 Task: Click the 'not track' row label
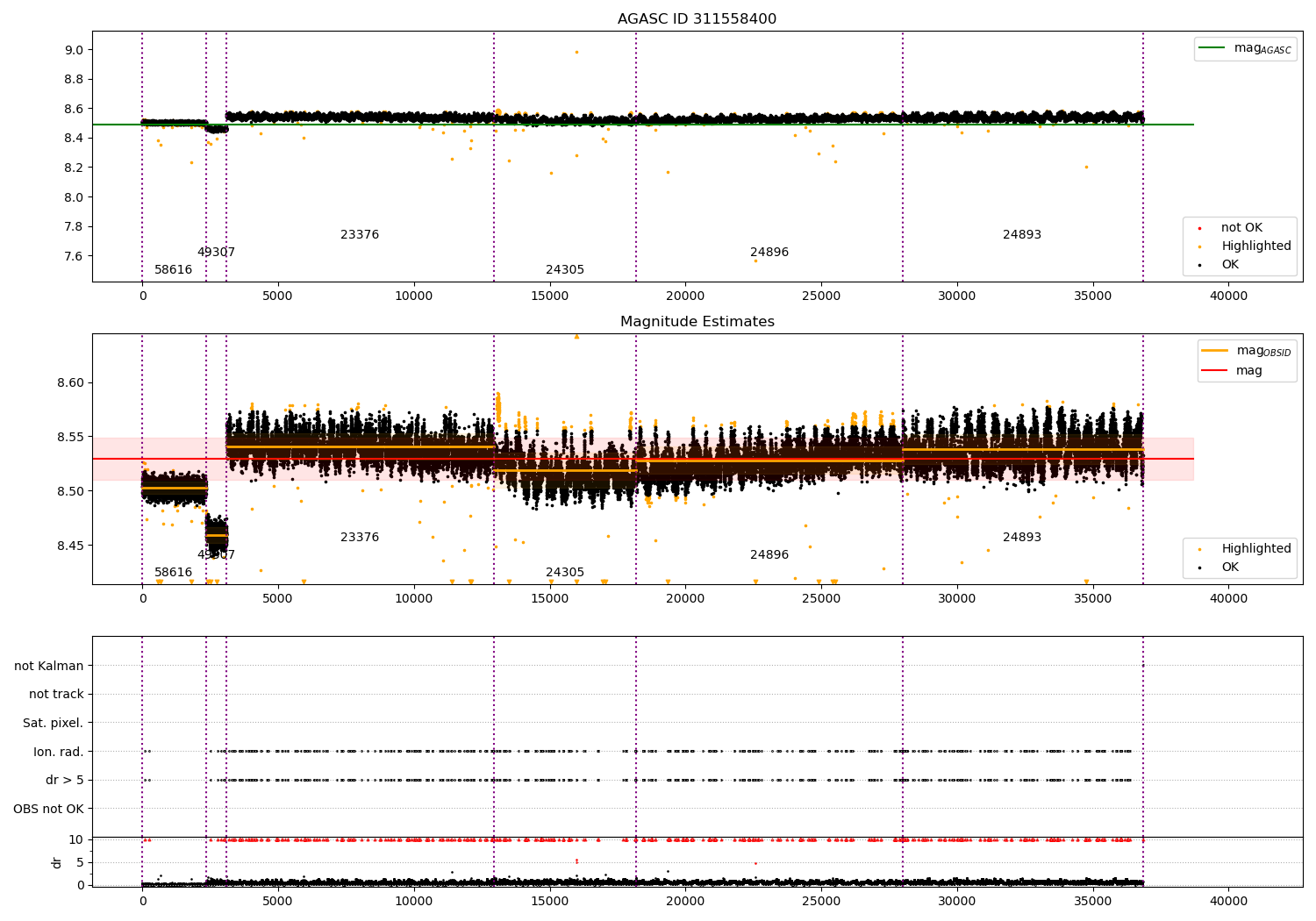pyautogui.click(x=56, y=694)
